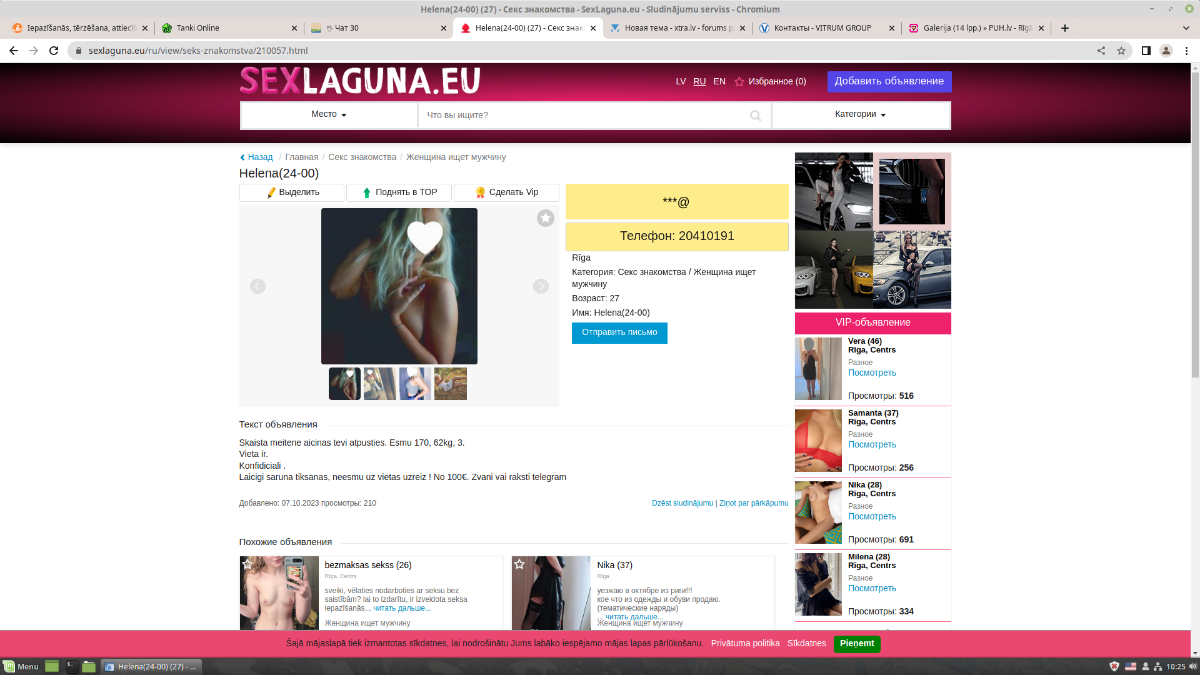Toggle the favorite star on the second similar listing
Viewport: 1200px width, 675px height.
click(519, 564)
